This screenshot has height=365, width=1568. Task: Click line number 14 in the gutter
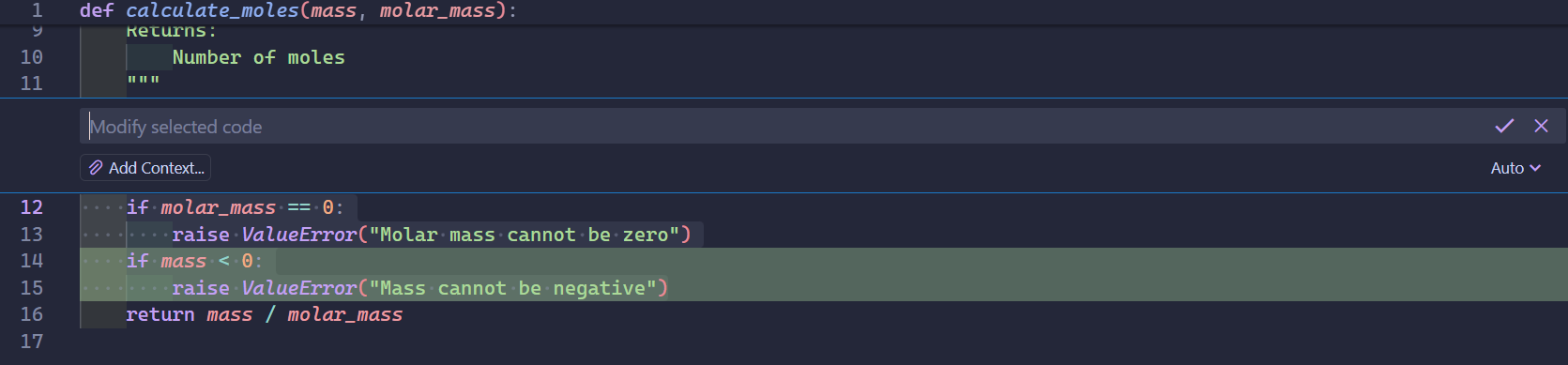click(x=32, y=261)
